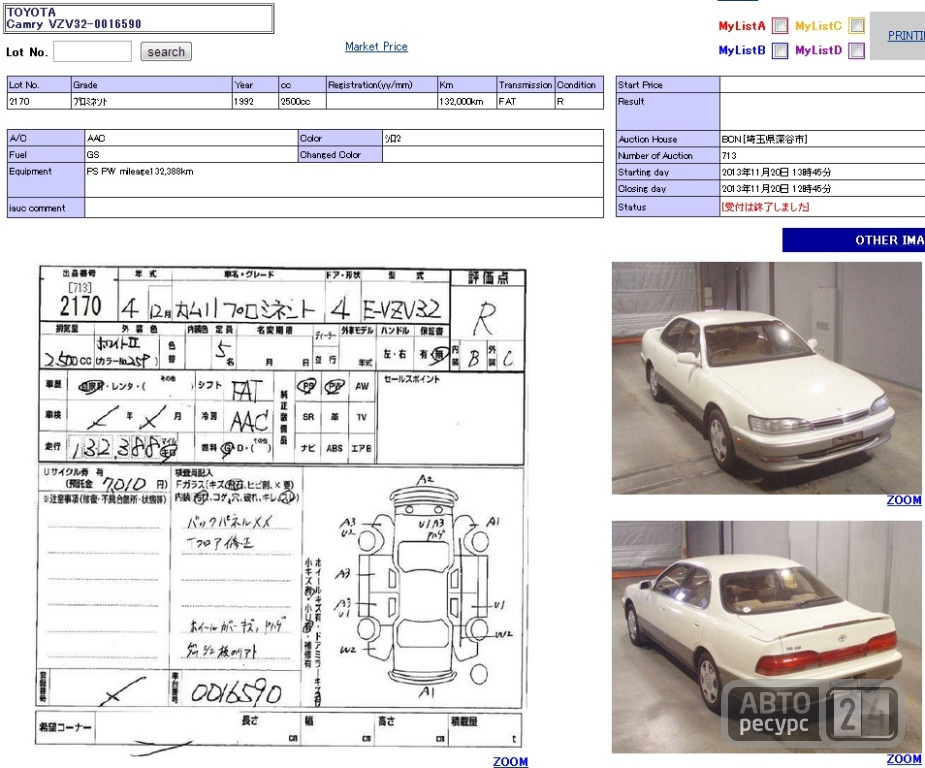The height and width of the screenshot is (768, 925).
Task: Open the Market Price link
Action: tap(376, 46)
